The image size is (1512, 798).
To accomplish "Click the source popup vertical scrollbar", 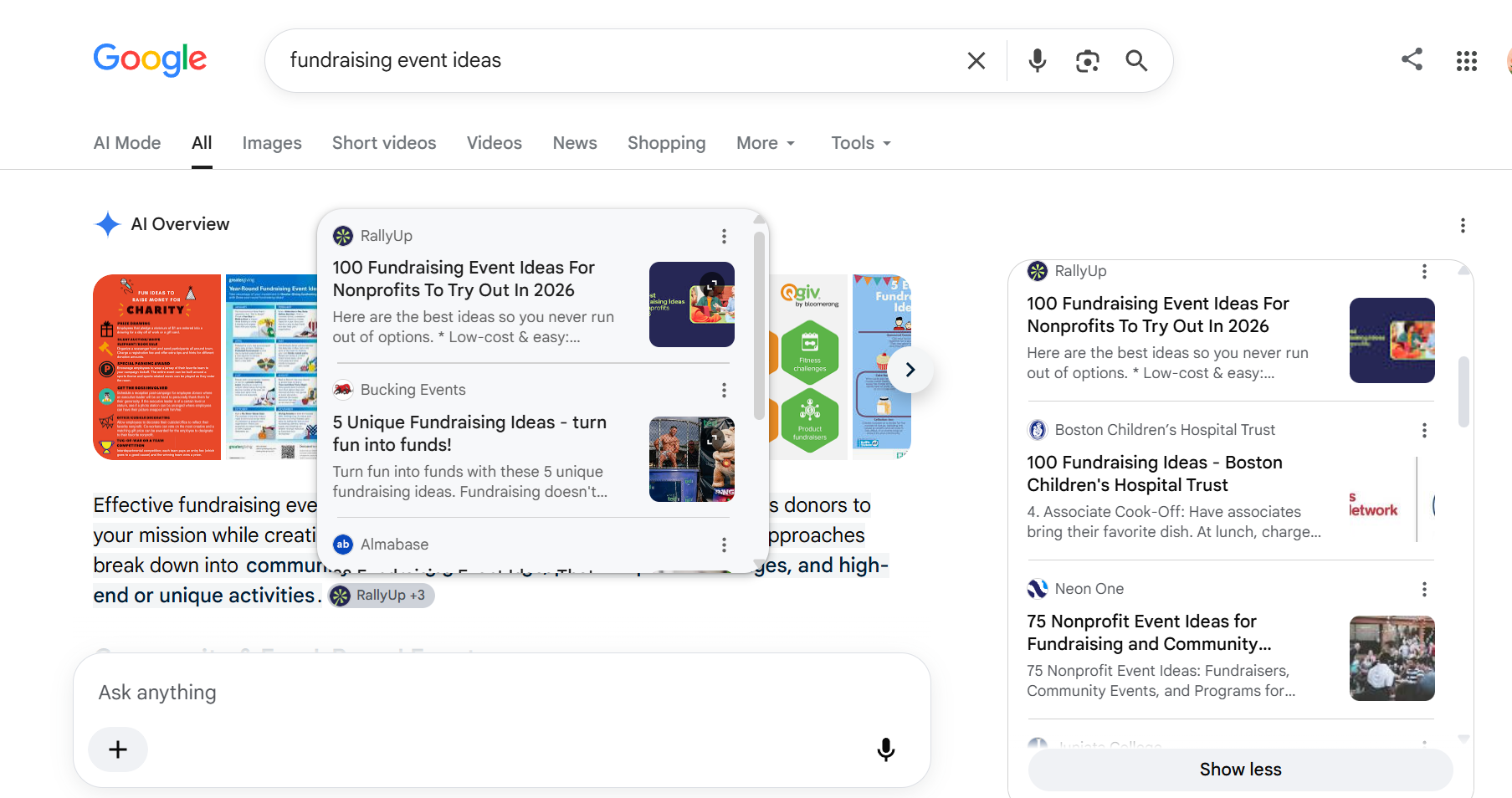I will pos(759,326).
